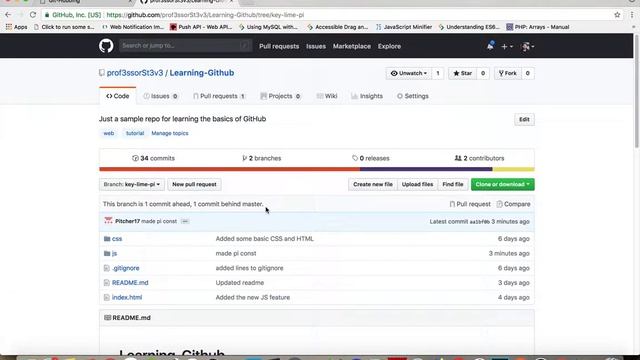This screenshot has height=360, width=640.
Task: Open the Apps bookmarks shortcut
Action: coord(16,27)
